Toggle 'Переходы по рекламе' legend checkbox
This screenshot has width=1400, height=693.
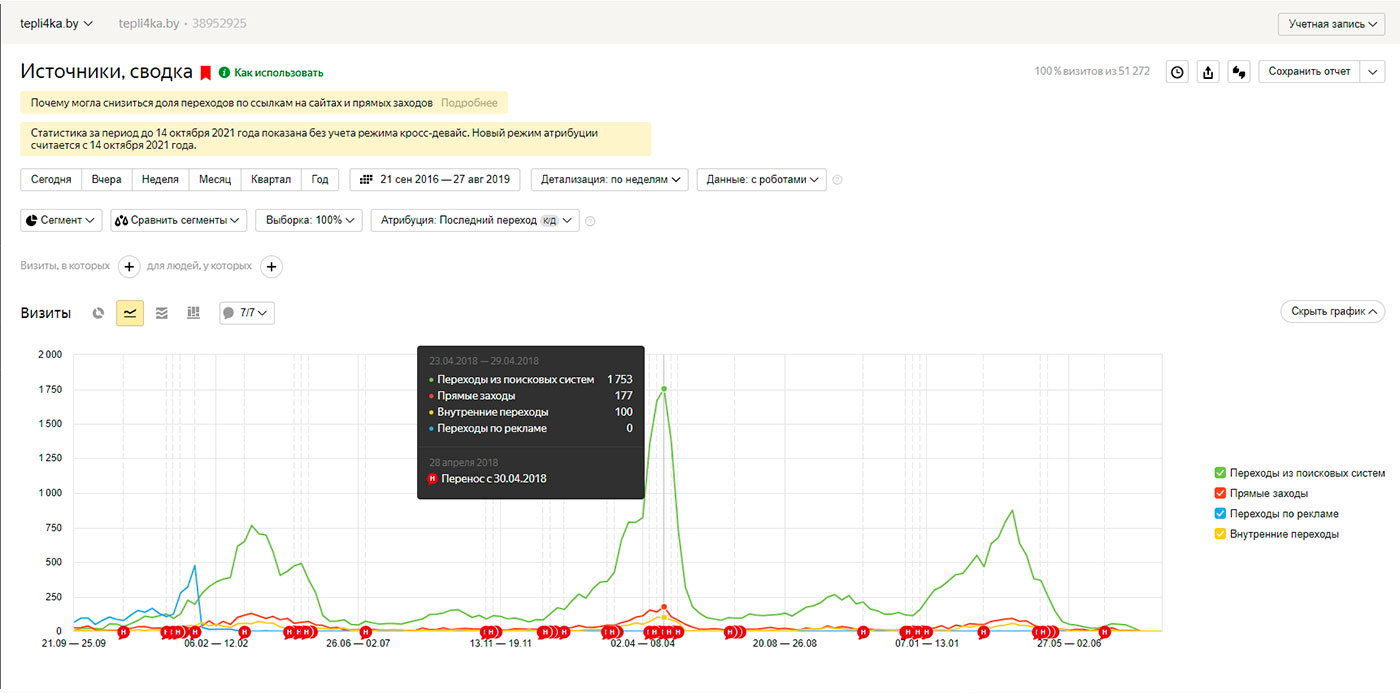(x=1220, y=514)
